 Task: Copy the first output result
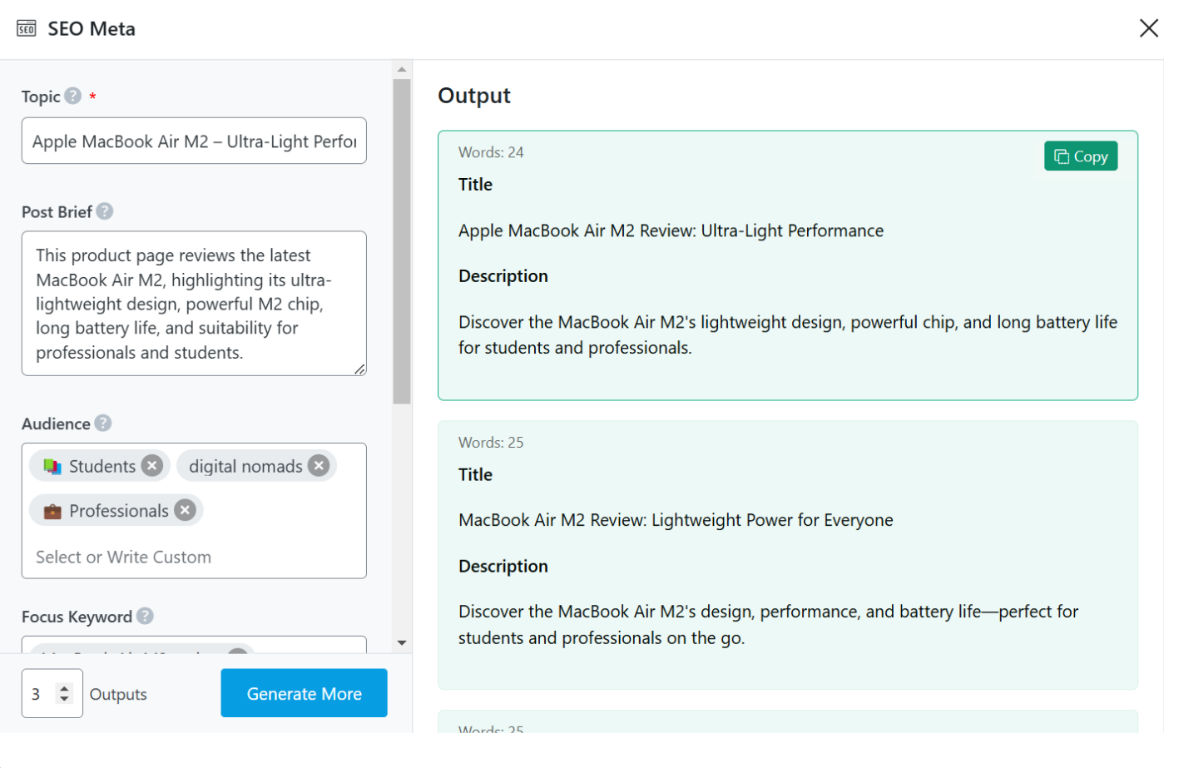point(1080,157)
